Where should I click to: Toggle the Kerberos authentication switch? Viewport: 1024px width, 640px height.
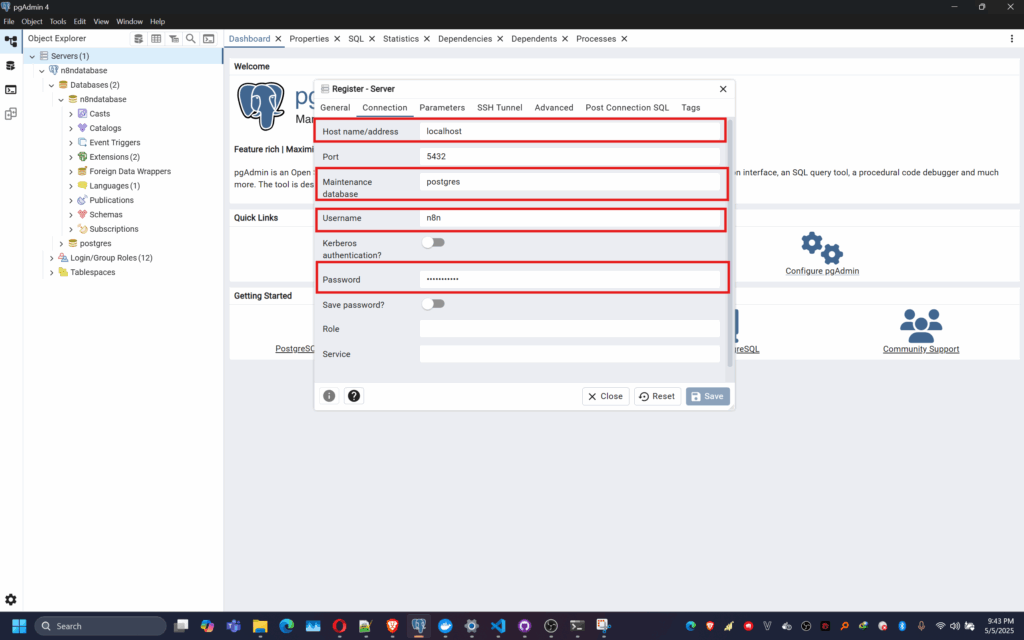click(x=433, y=242)
